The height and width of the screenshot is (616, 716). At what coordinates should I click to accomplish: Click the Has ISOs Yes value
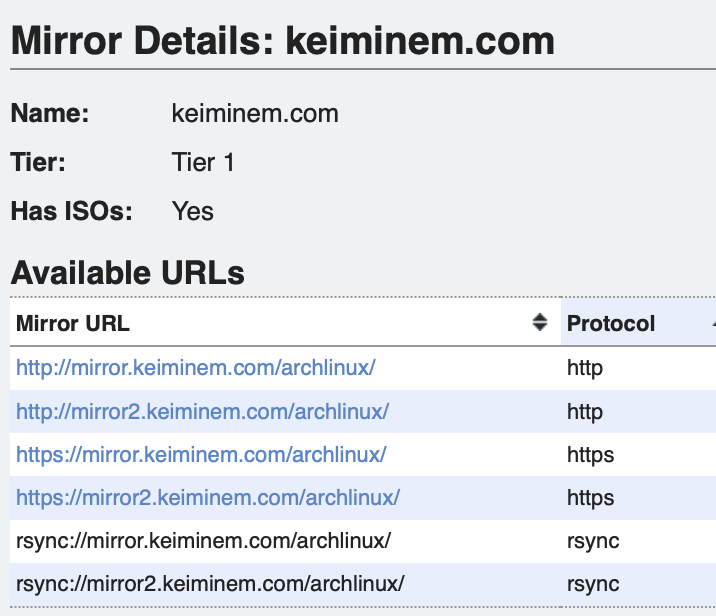pos(192,211)
